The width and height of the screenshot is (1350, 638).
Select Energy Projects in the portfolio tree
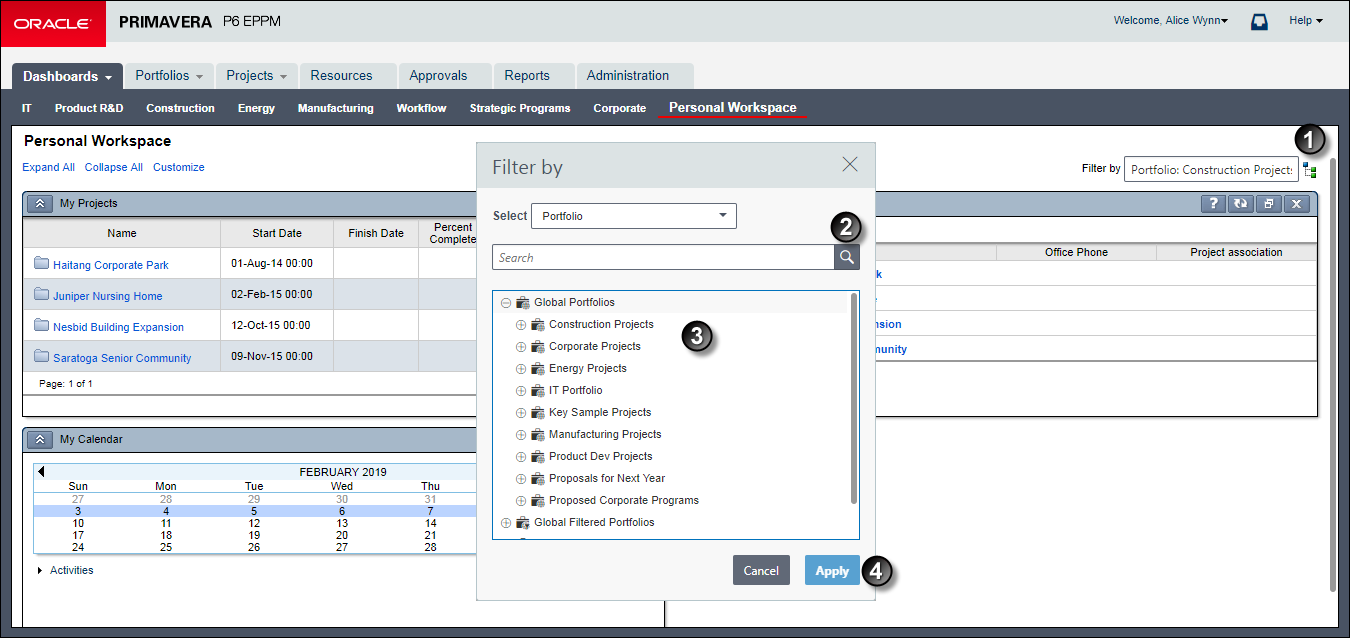tap(588, 368)
